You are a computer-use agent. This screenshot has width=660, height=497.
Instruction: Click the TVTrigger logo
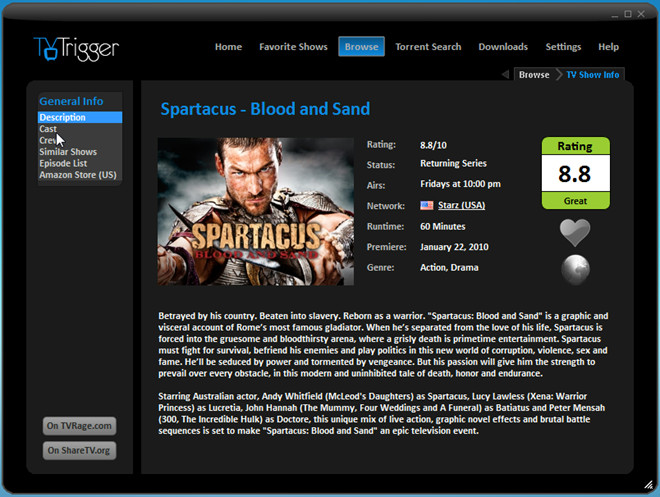point(76,49)
